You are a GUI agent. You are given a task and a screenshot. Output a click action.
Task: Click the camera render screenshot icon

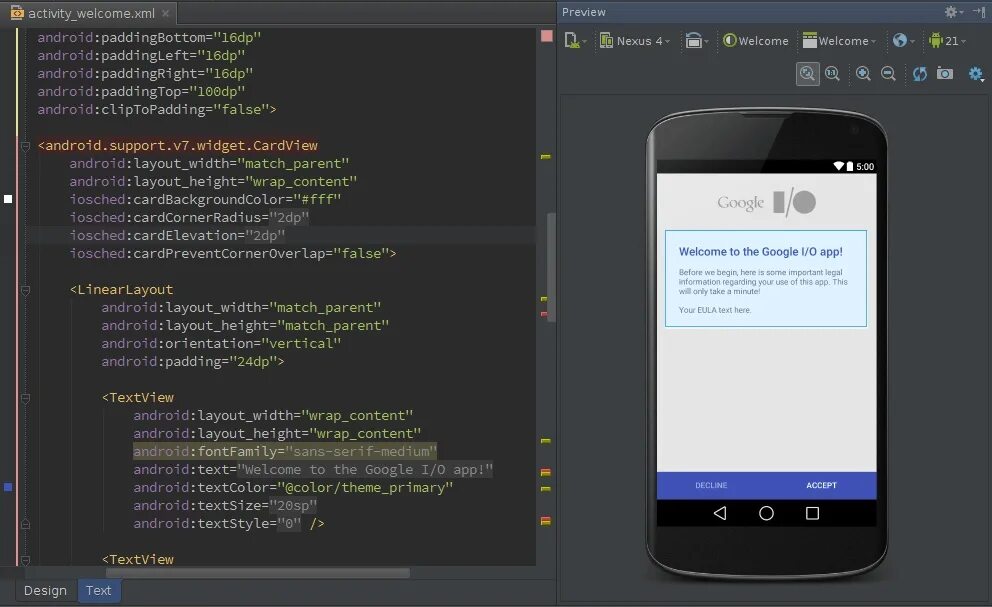[x=945, y=74]
